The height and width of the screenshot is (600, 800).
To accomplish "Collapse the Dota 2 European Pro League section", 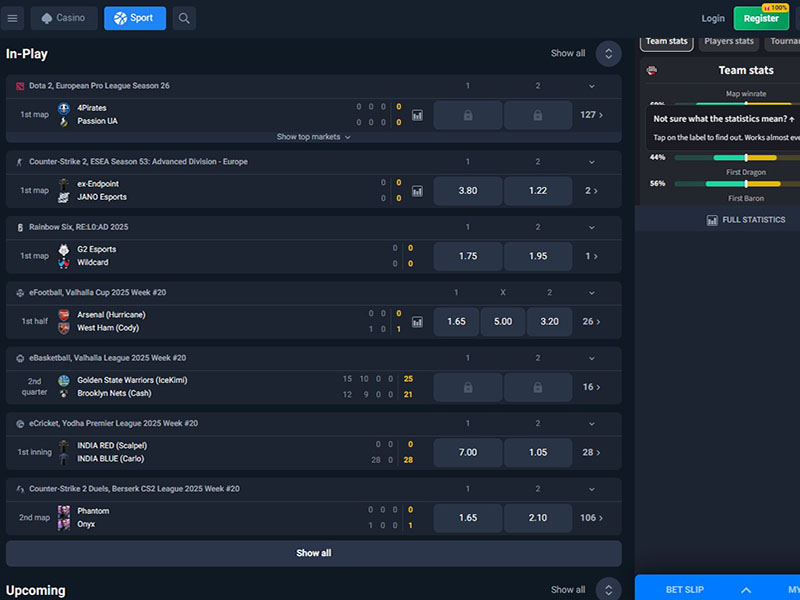I will coord(592,86).
